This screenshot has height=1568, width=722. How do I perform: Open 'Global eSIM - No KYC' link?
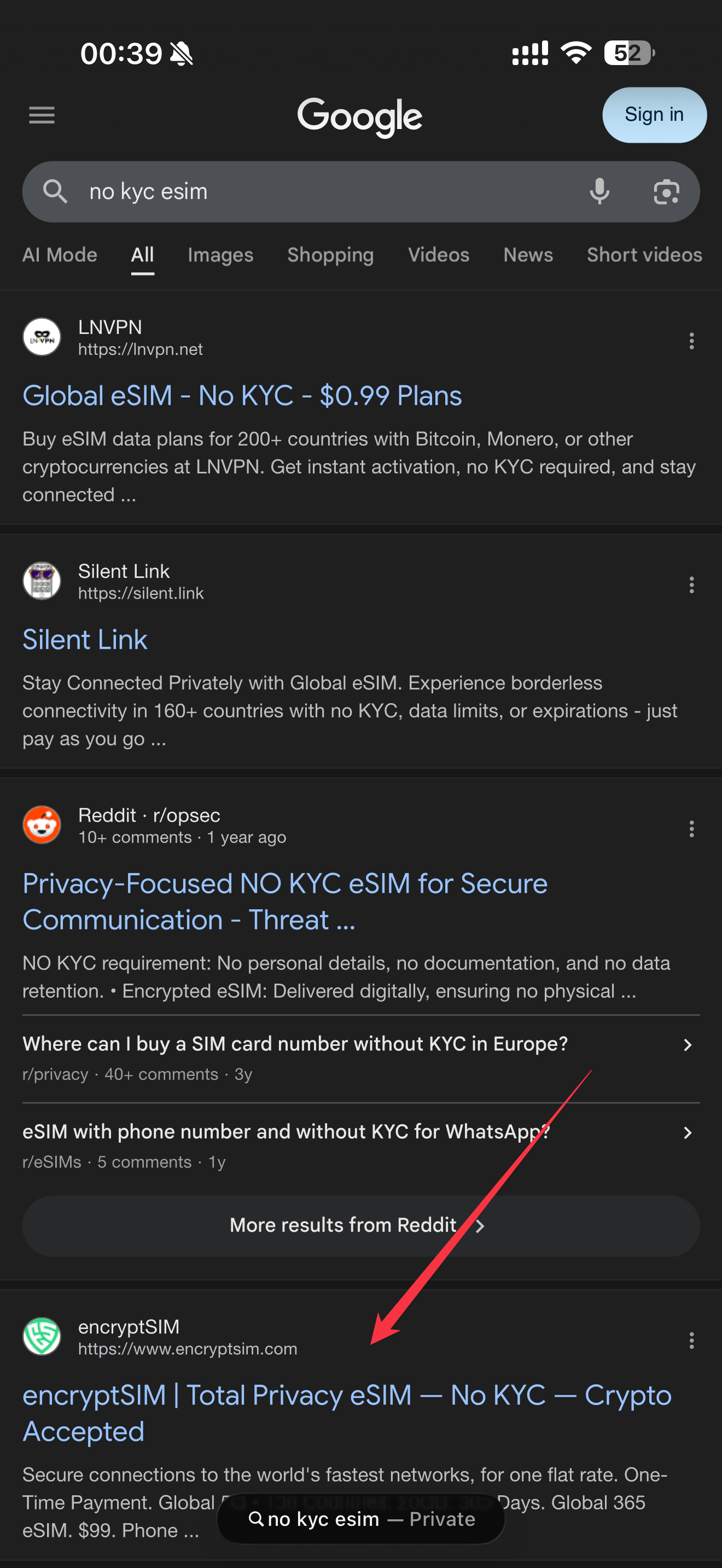click(242, 396)
